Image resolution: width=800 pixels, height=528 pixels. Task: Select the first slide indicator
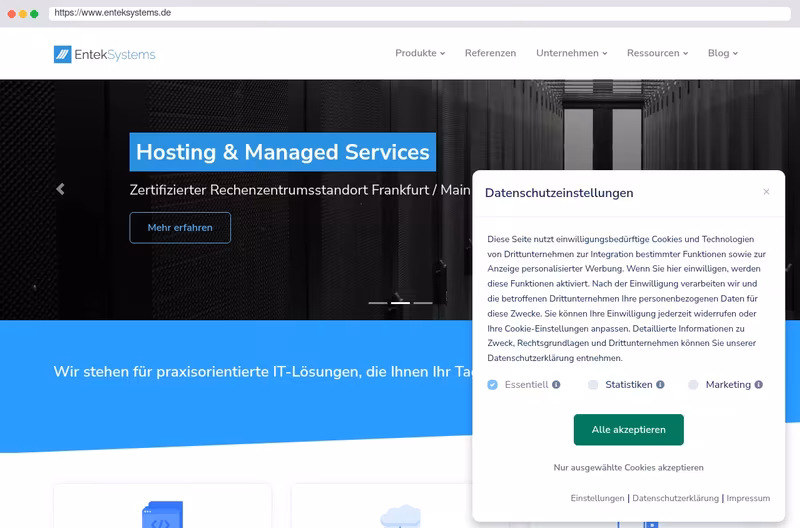click(378, 303)
